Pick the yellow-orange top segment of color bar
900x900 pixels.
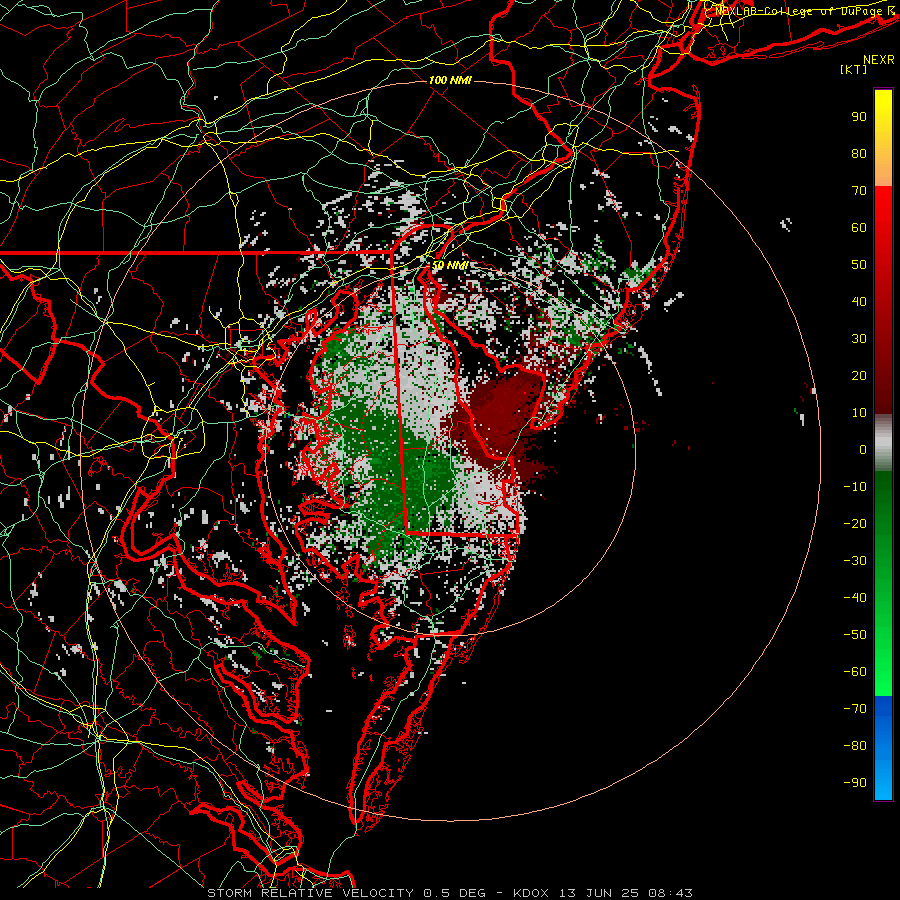coord(883,138)
